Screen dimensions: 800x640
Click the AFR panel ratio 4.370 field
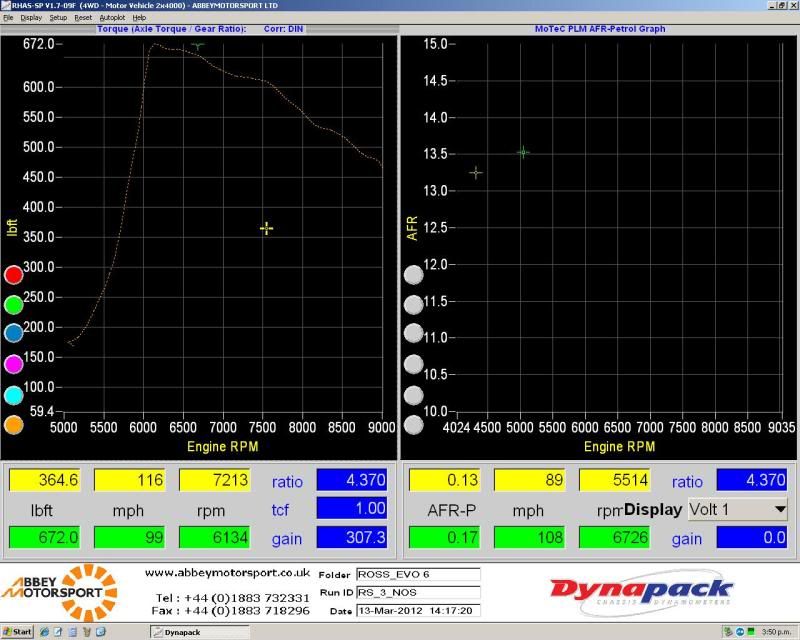(752, 480)
